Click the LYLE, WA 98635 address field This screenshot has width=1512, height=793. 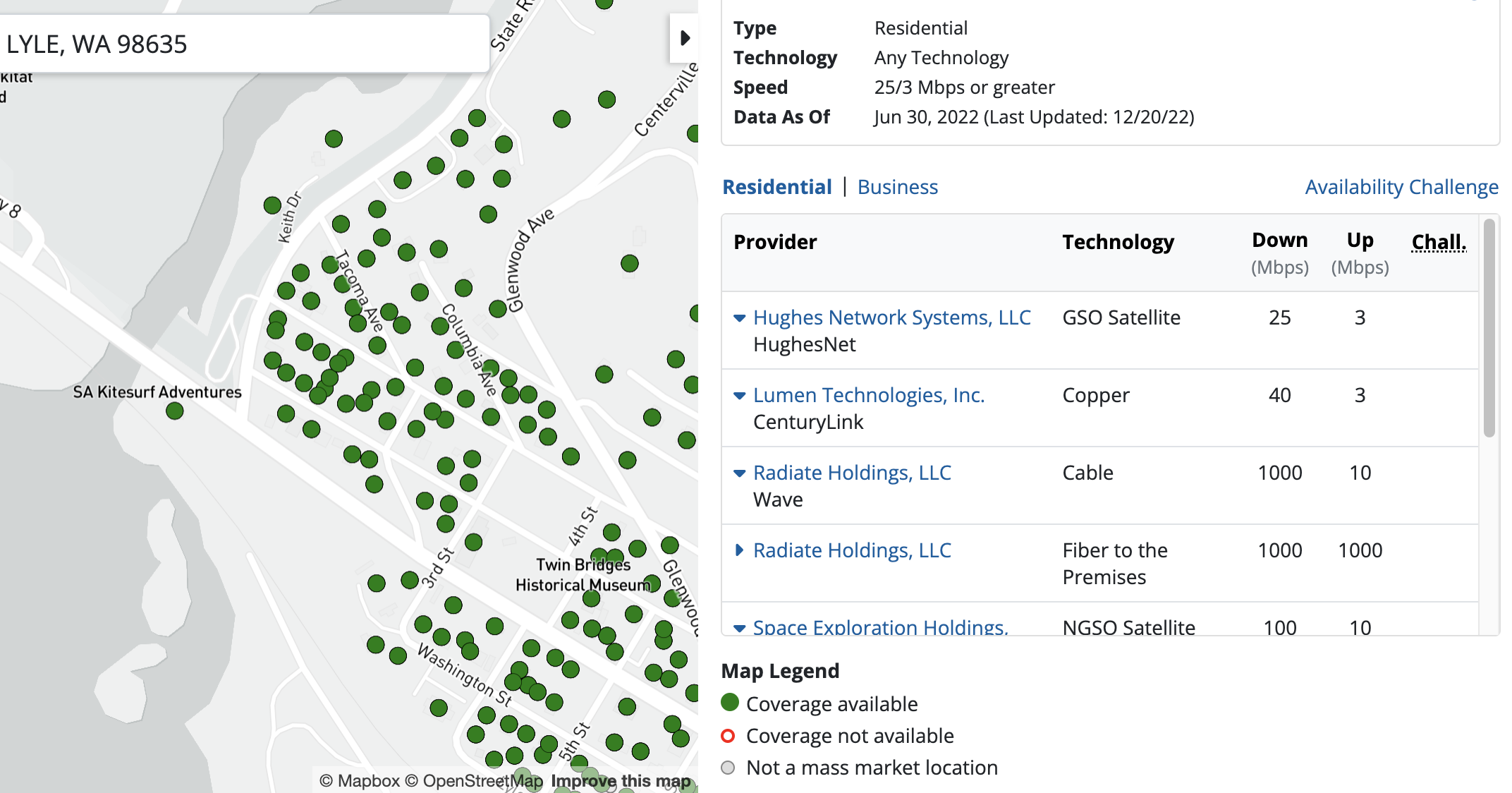tap(243, 44)
